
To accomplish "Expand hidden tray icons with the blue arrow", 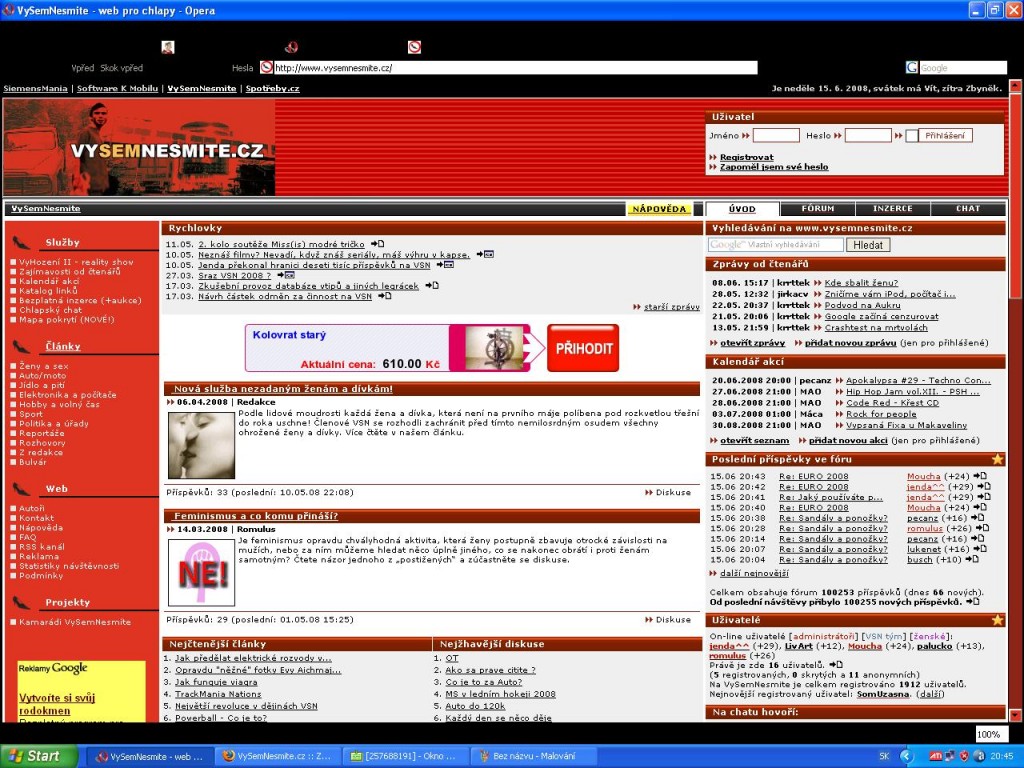I will [906, 756].
